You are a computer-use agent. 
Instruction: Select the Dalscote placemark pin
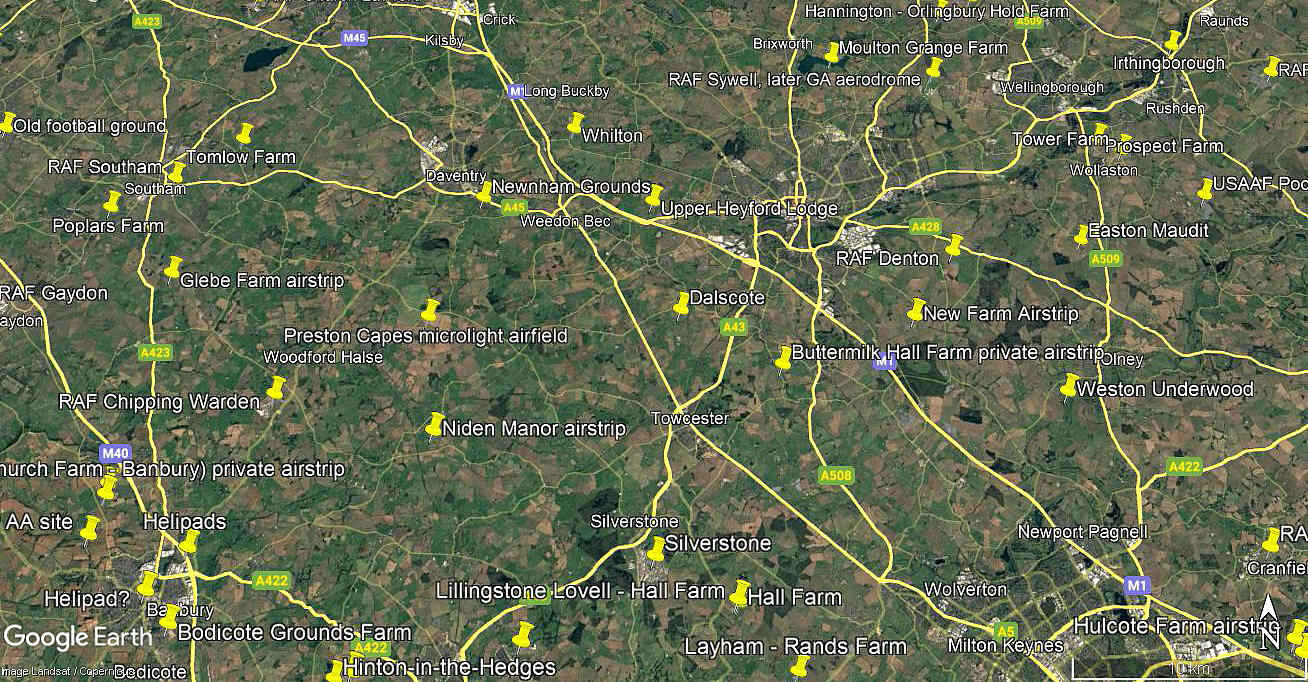pyautogui.click(x=682, y=304)
